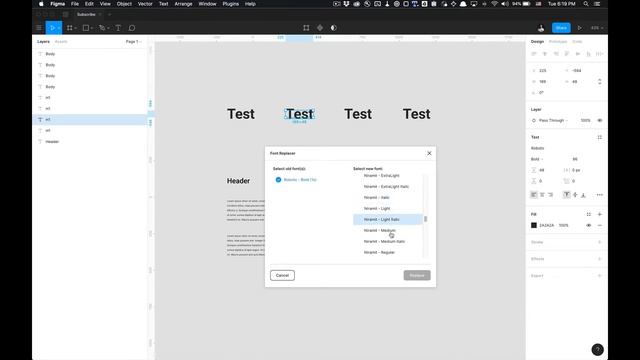Open the File menu
The image size is (640, 360).
[x=75, y=4]
